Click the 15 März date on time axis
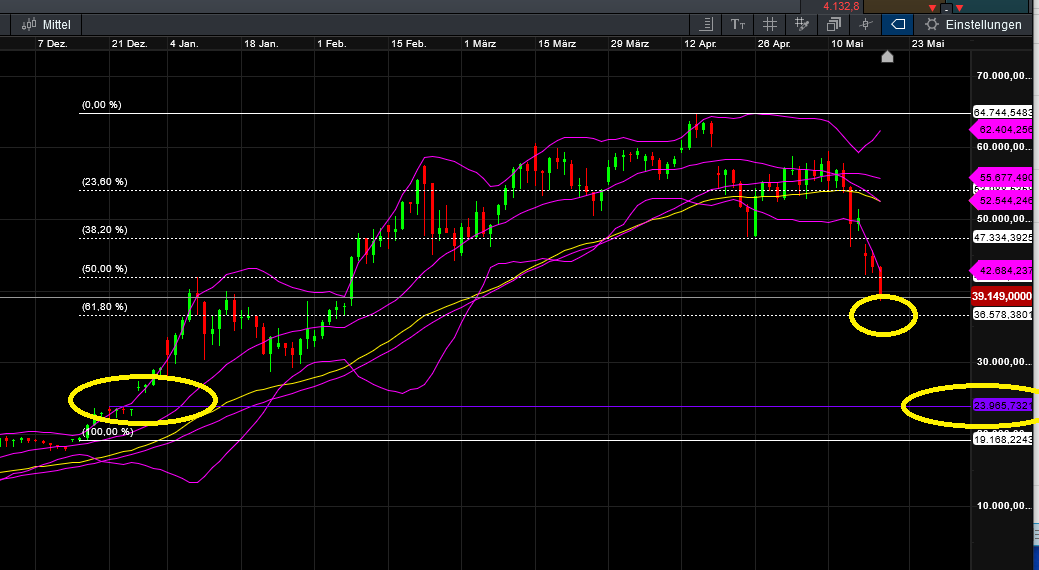1039x570 pixels. (x=557, y=44)
